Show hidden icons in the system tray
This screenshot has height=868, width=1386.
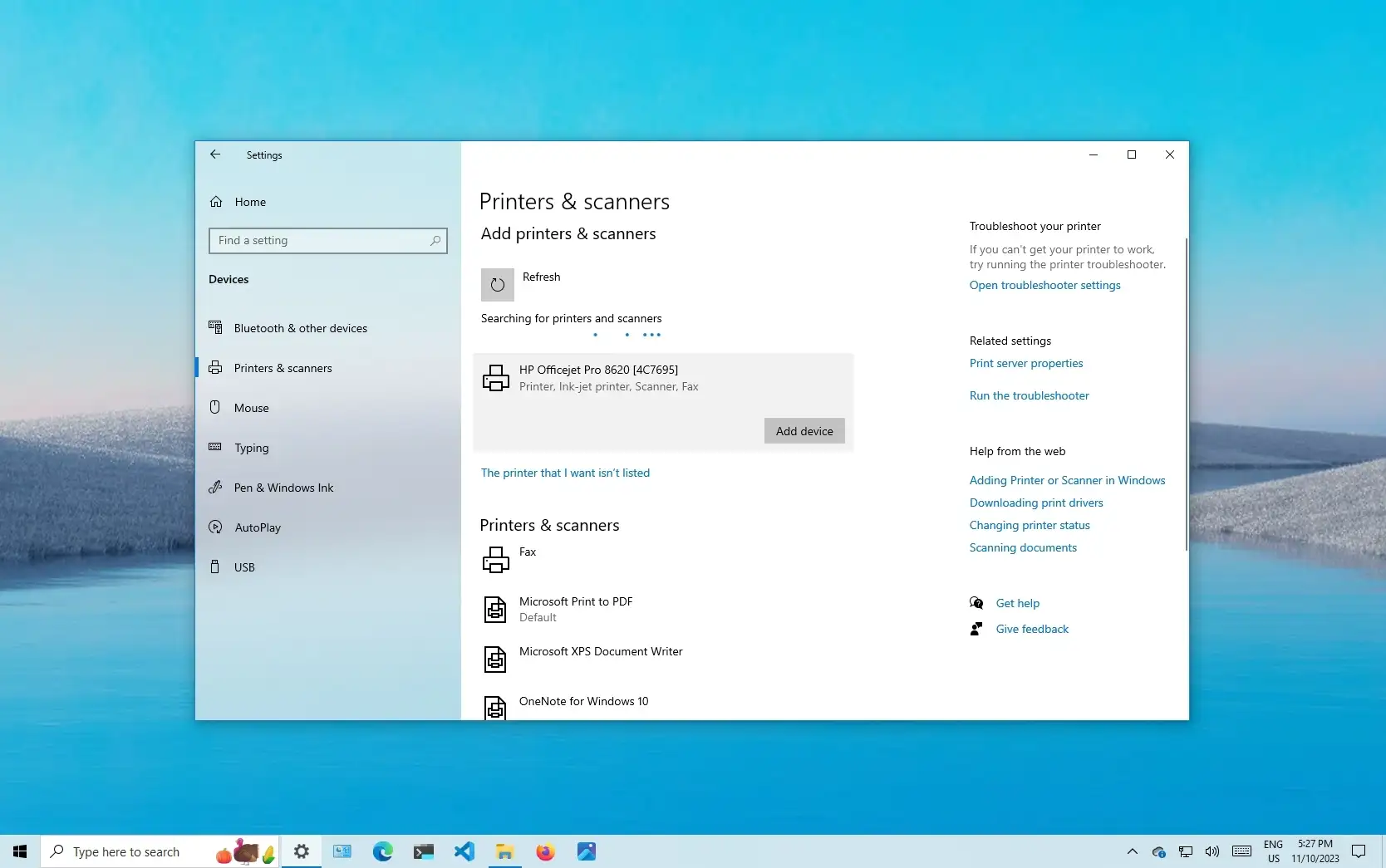pos(1132,851)
